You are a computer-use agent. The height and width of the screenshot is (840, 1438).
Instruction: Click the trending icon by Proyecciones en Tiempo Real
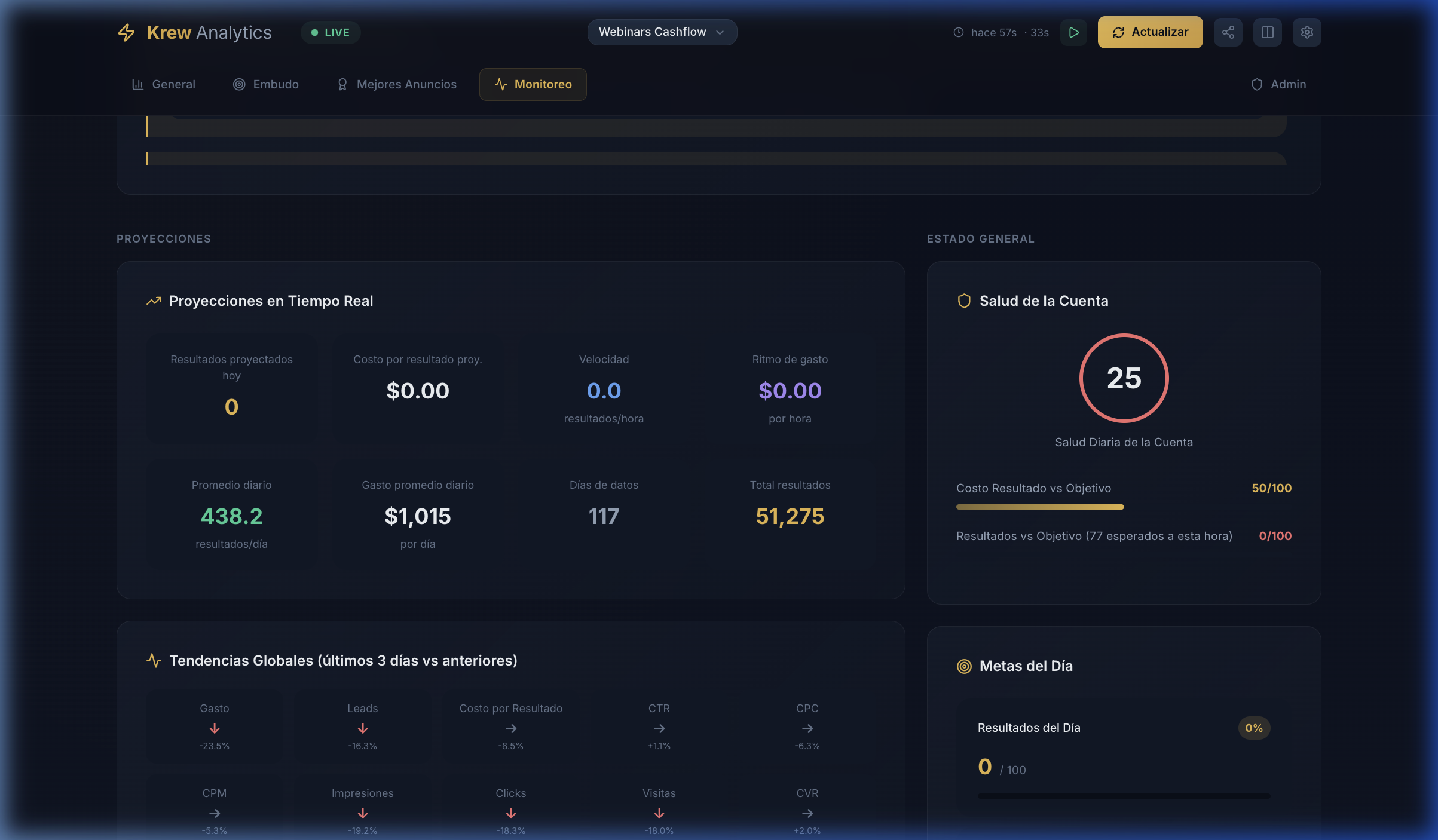154,301
